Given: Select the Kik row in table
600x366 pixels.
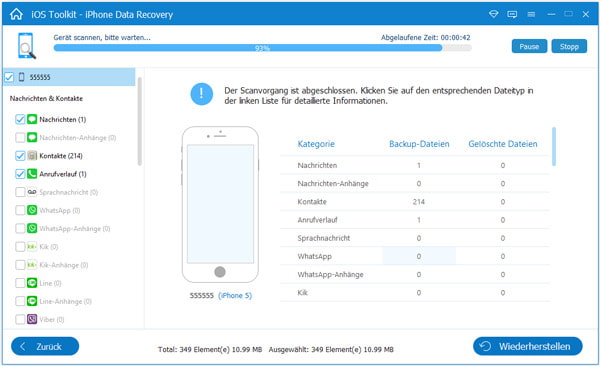Looking at the screenshot, I should pyautogui.click(x=415, y=292).
